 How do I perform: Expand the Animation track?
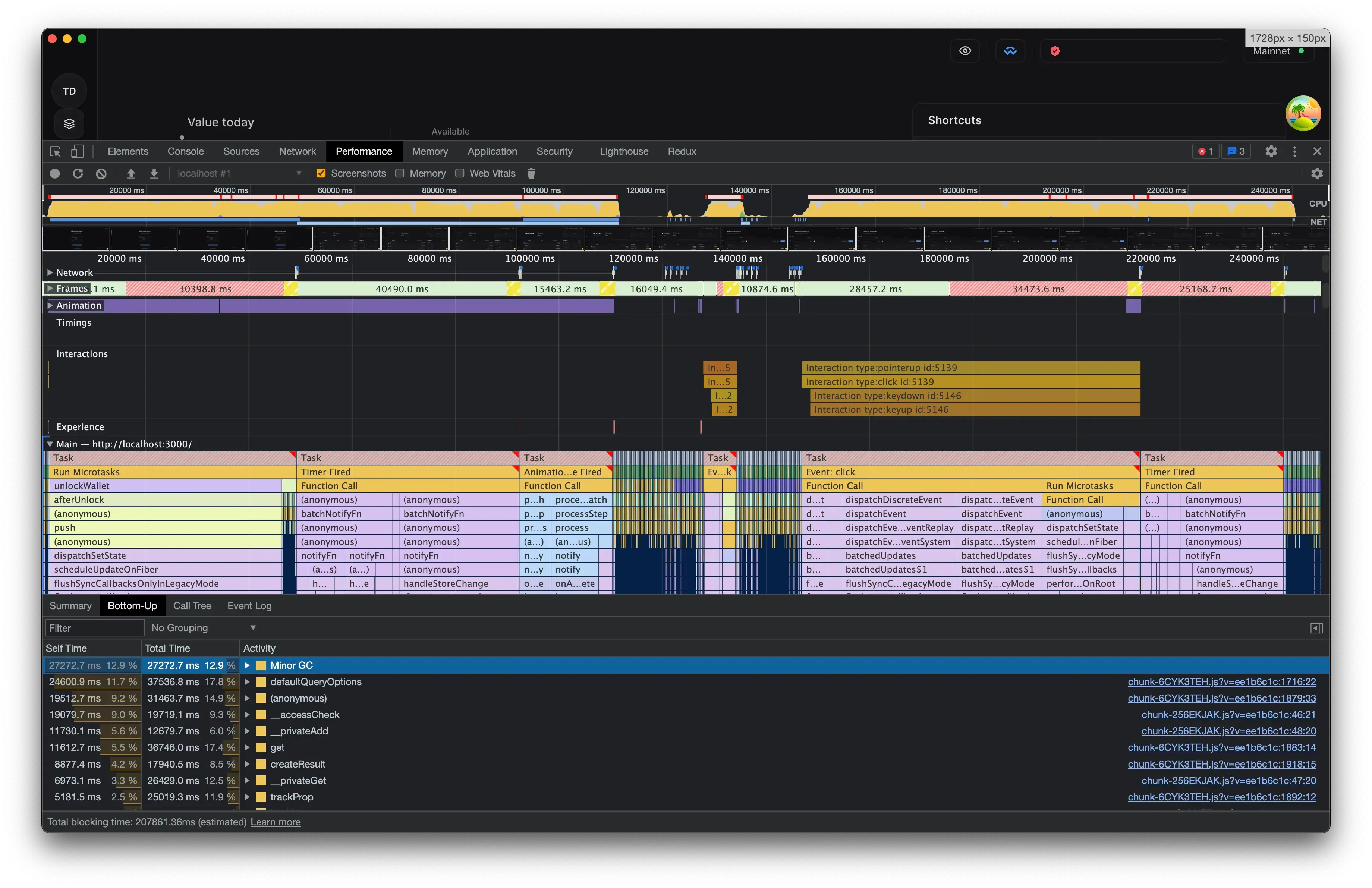coord(50,305)
